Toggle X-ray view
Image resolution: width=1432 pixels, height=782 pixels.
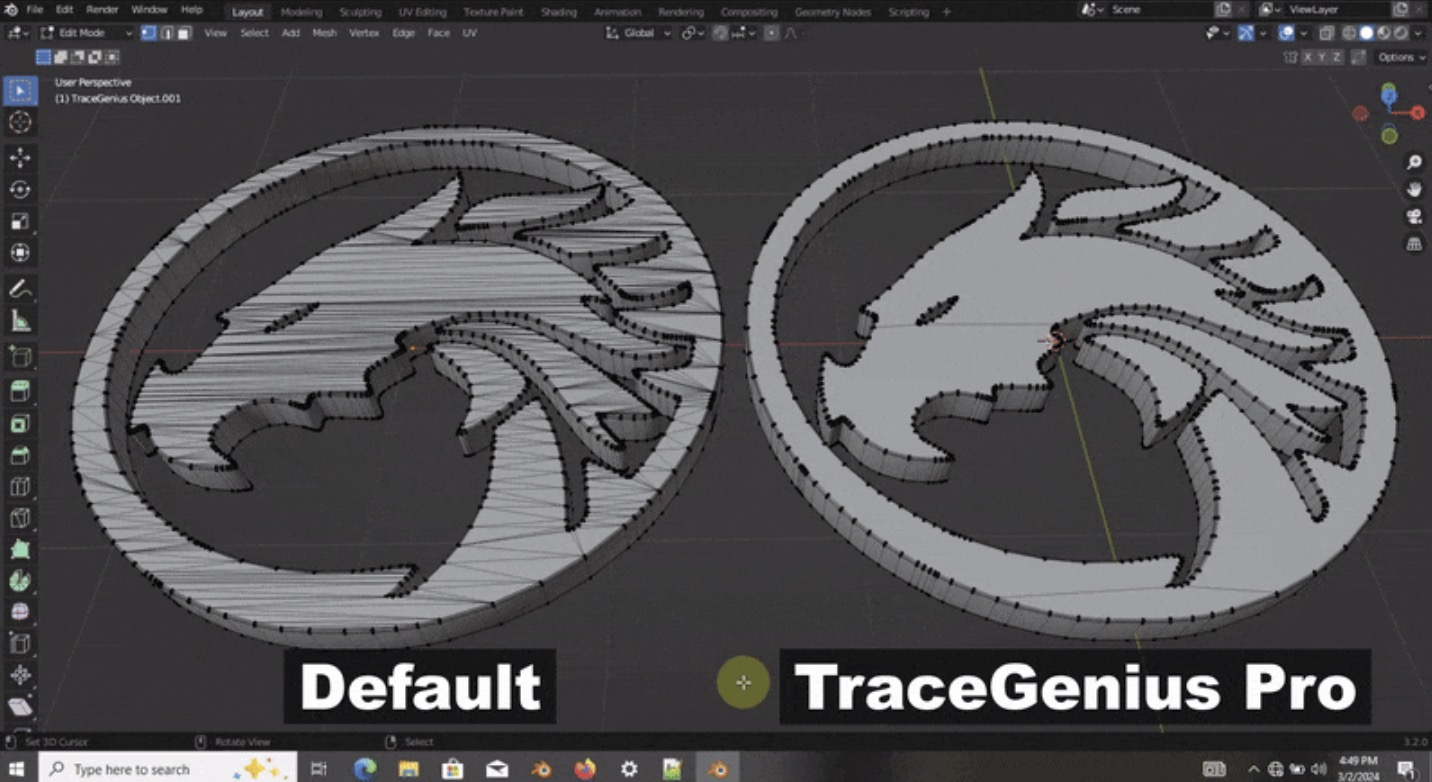pyautogui.click(x=1327, y=33)
